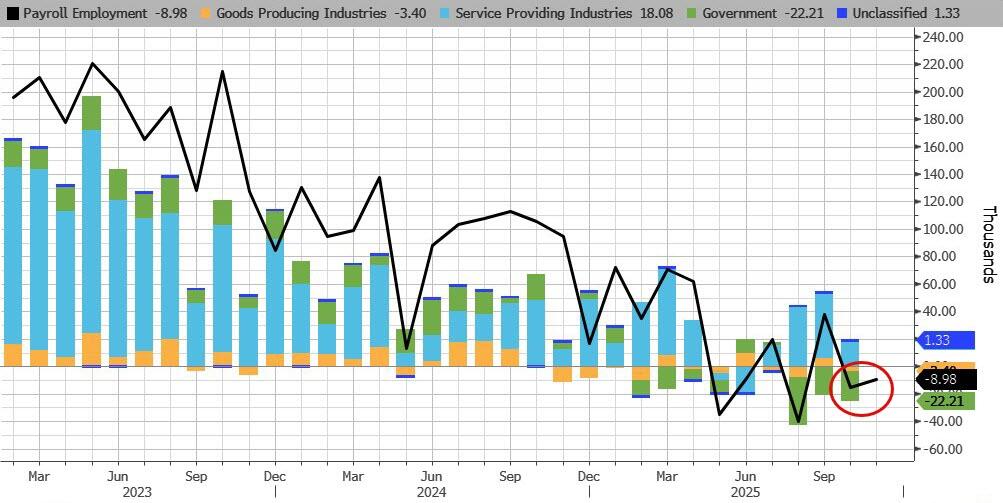This screenshot has height=503, width=1003.
Task: Click the 100.00 y-axis tick label
Action: (942, 229)
